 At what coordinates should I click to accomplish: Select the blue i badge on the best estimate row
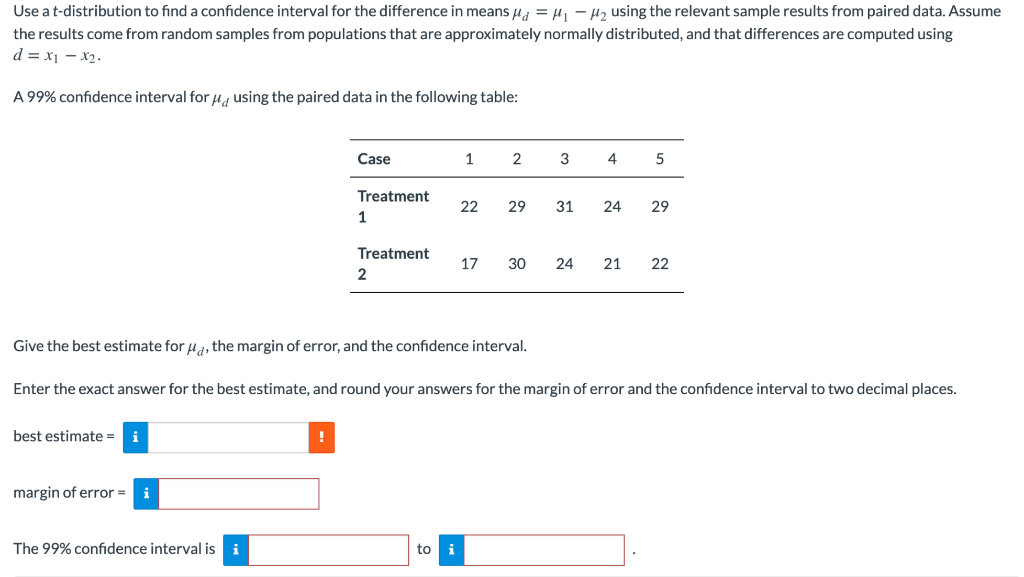(x=135, y=437)
